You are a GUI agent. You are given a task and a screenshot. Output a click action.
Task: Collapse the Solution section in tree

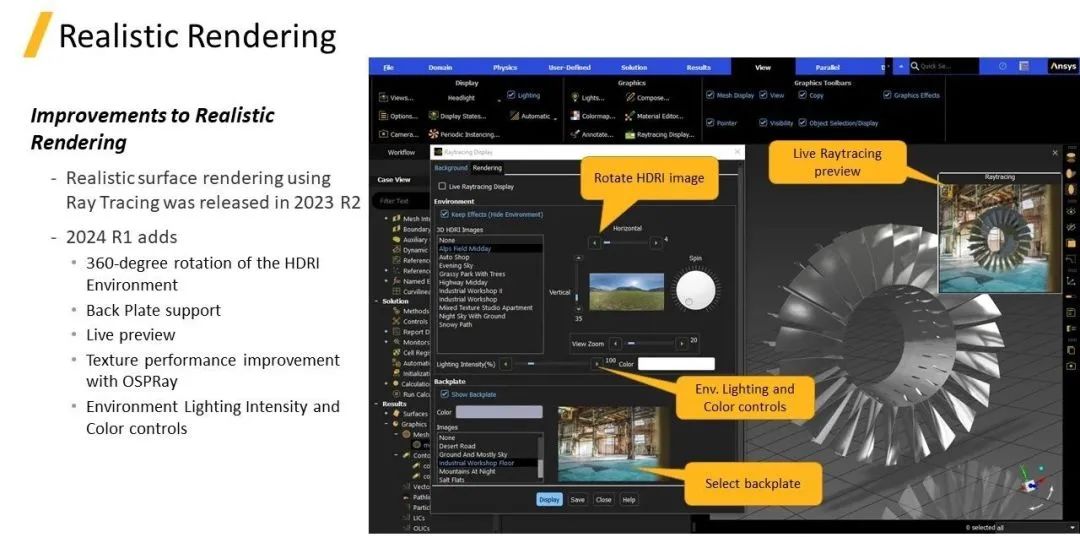(377, 301)
